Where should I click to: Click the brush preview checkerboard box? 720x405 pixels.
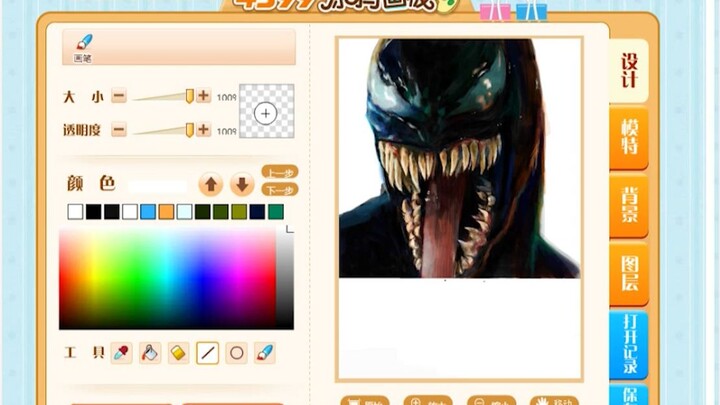tap(266, 111)
